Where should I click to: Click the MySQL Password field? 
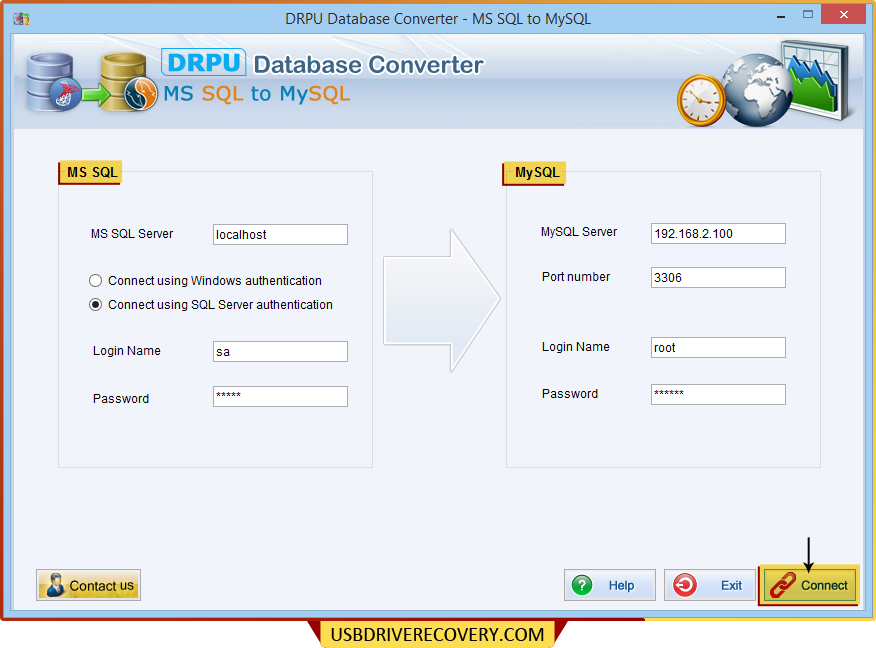coord(718,394)
